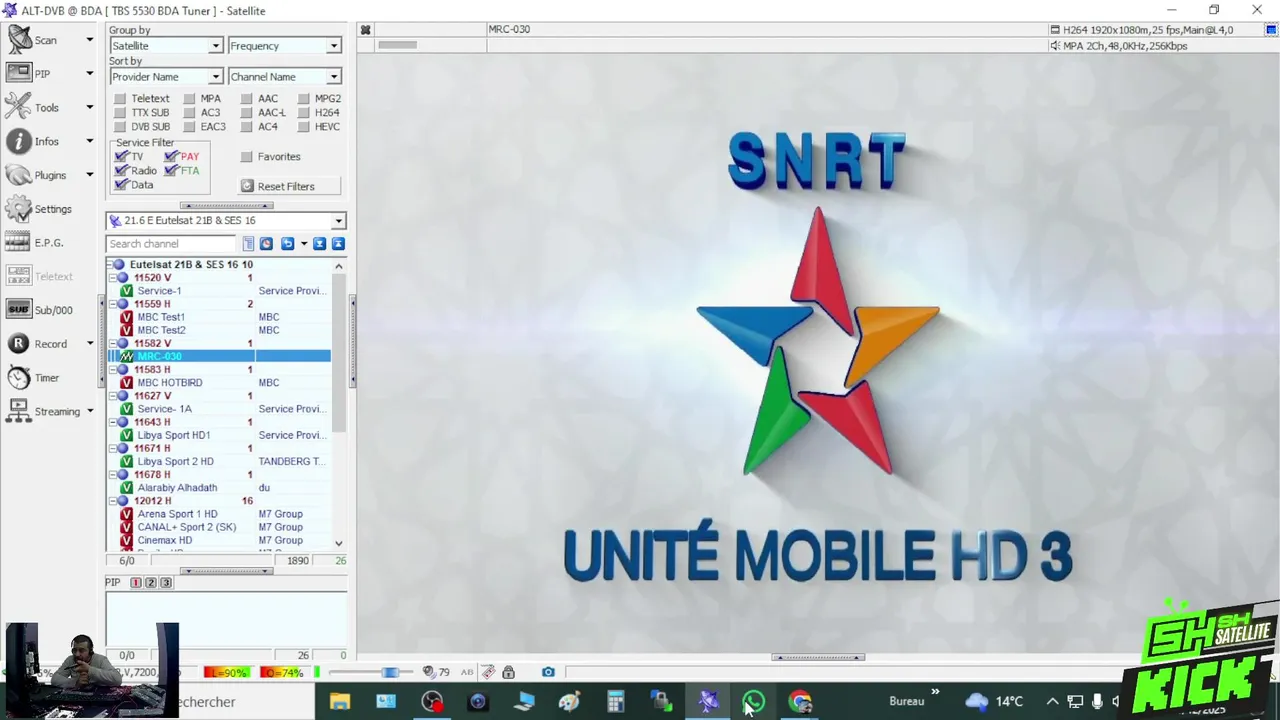Click the Reset Filters button
Viewport: 1280px width, 720px height.
tap(290, 186)
